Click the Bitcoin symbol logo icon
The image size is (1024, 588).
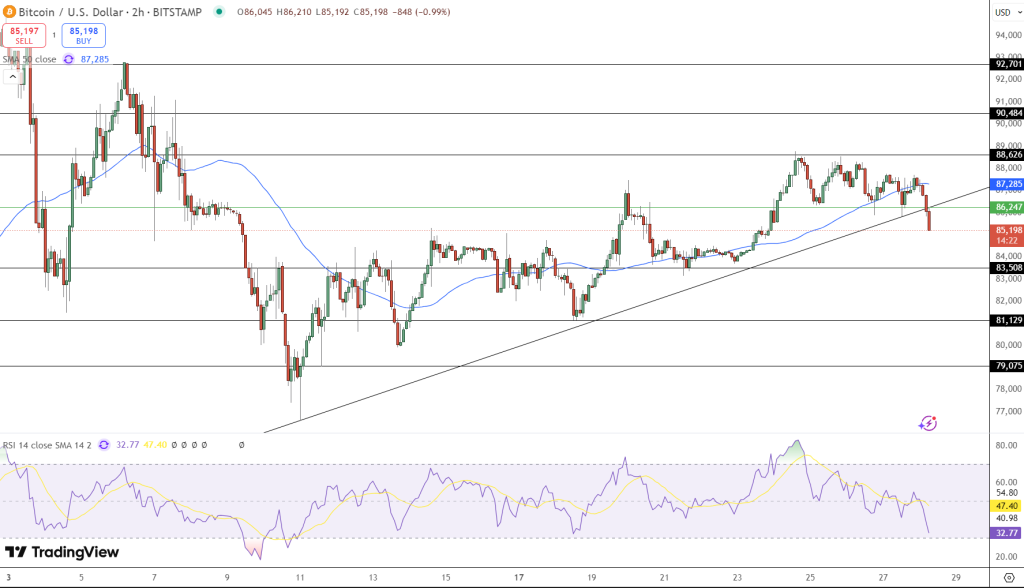point(9,12)
